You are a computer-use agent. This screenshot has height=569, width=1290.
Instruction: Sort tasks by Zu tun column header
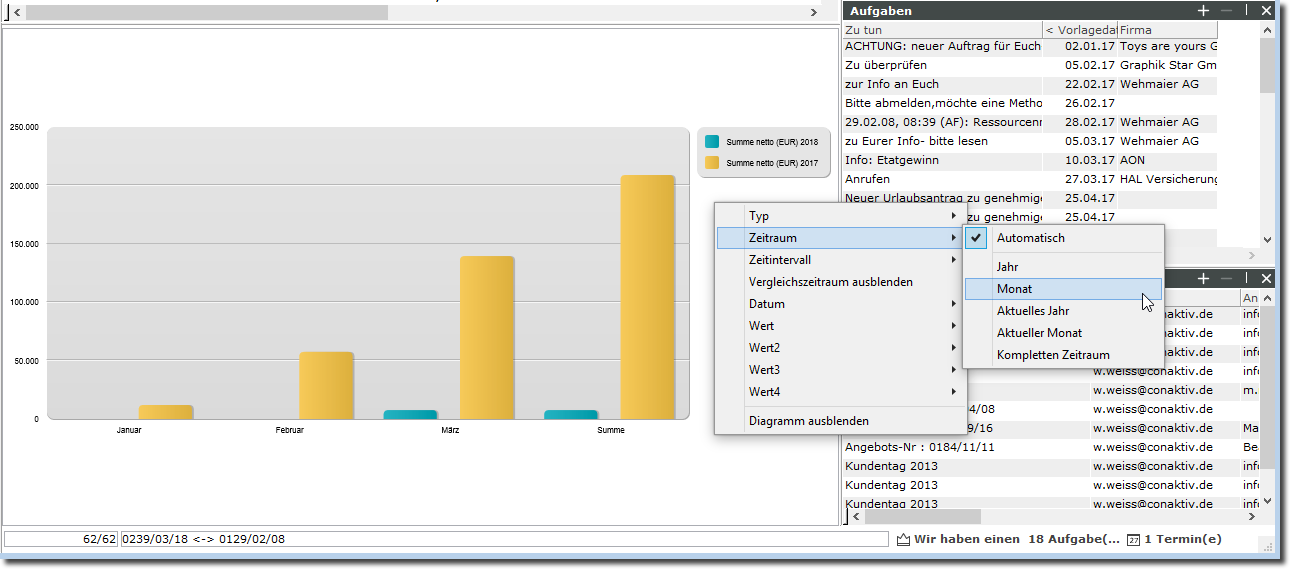pyautogui.click(x=940, y=30)
